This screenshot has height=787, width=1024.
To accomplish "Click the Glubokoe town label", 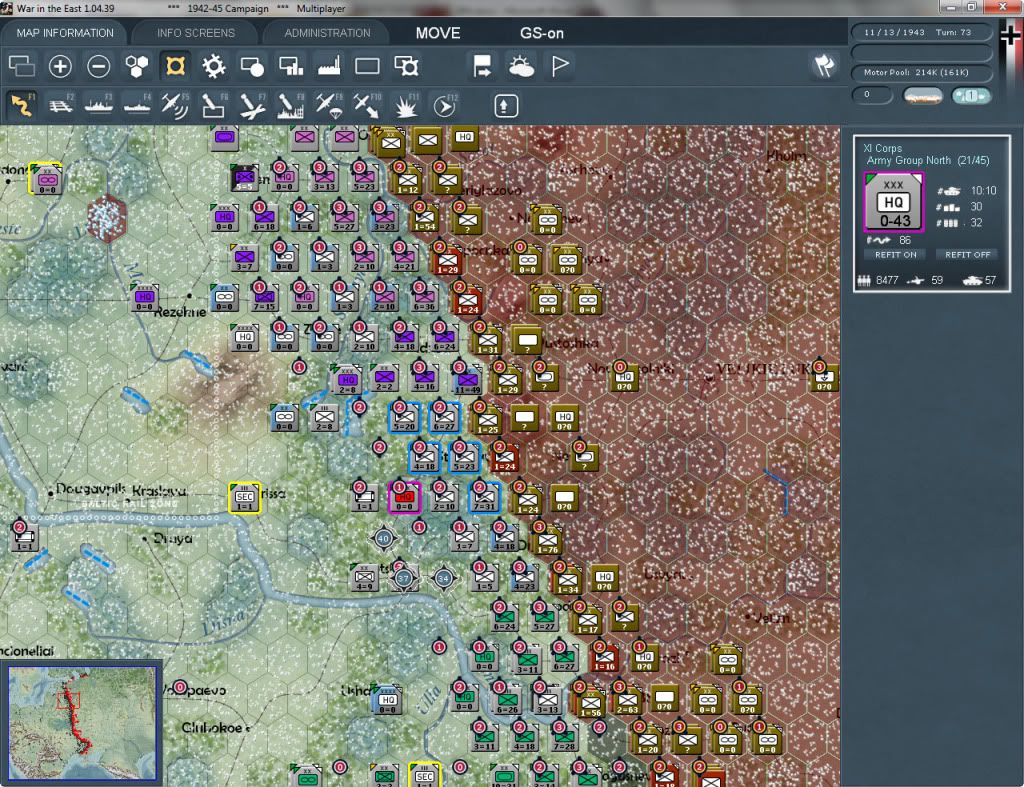I will (212, 728).
